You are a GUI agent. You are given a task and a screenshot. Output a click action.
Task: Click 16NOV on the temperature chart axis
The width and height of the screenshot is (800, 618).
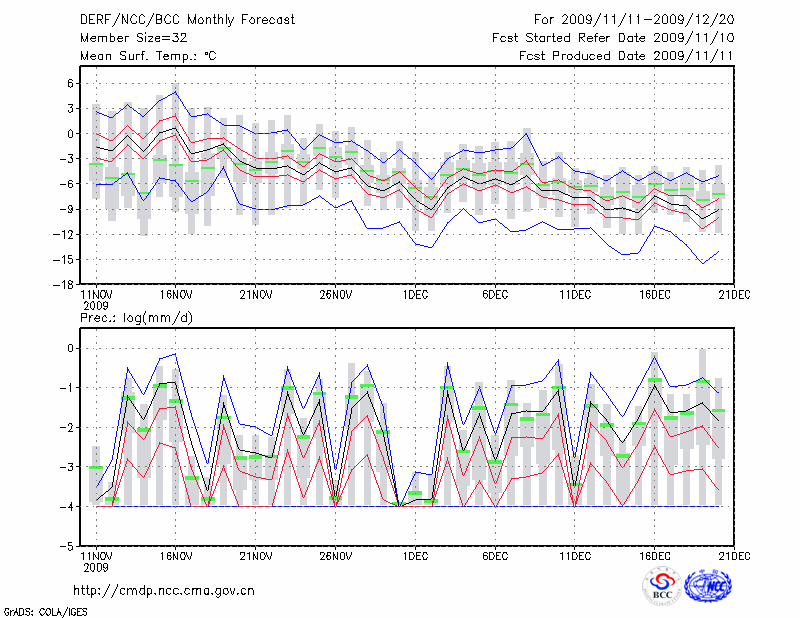pos(175,295)
